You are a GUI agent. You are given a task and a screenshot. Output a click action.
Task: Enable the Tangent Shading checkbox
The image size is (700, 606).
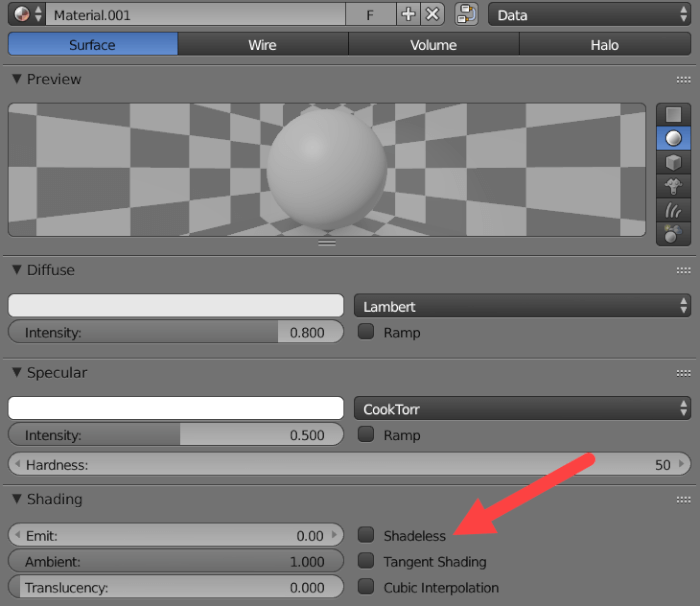tap(366, 560)
